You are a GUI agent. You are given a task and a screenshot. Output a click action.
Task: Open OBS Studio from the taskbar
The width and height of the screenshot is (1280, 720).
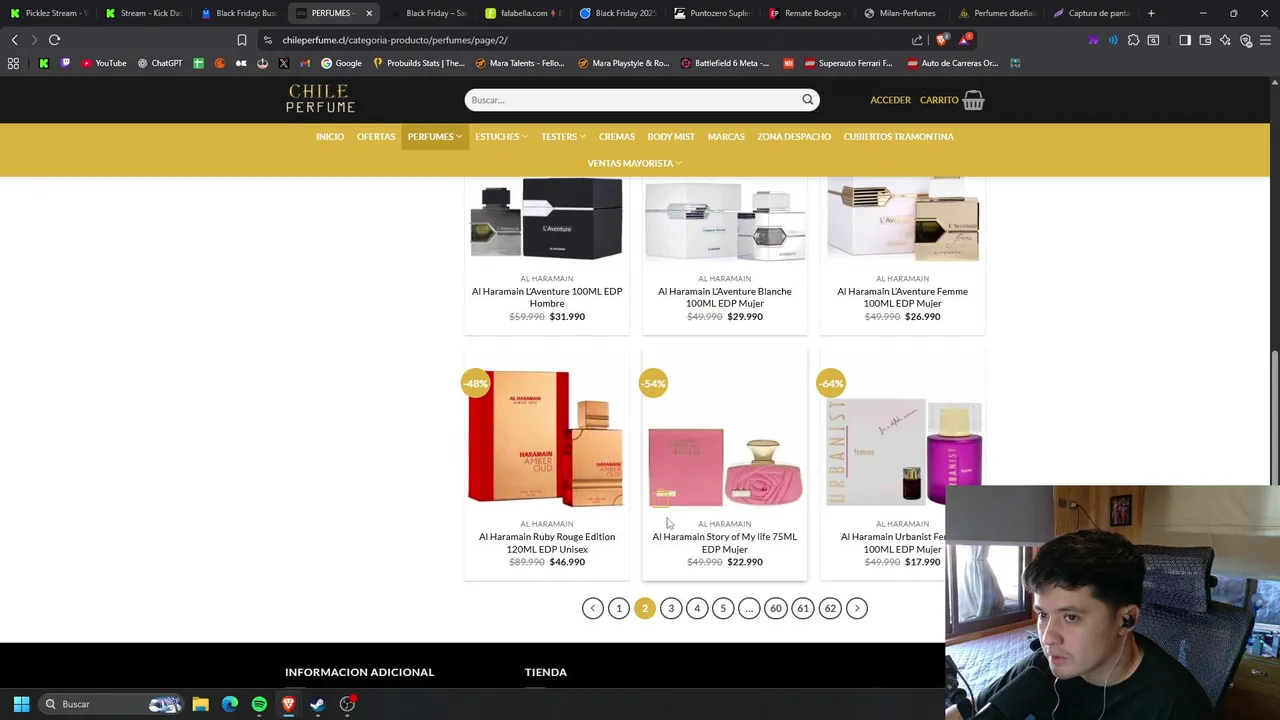(347, 704)
